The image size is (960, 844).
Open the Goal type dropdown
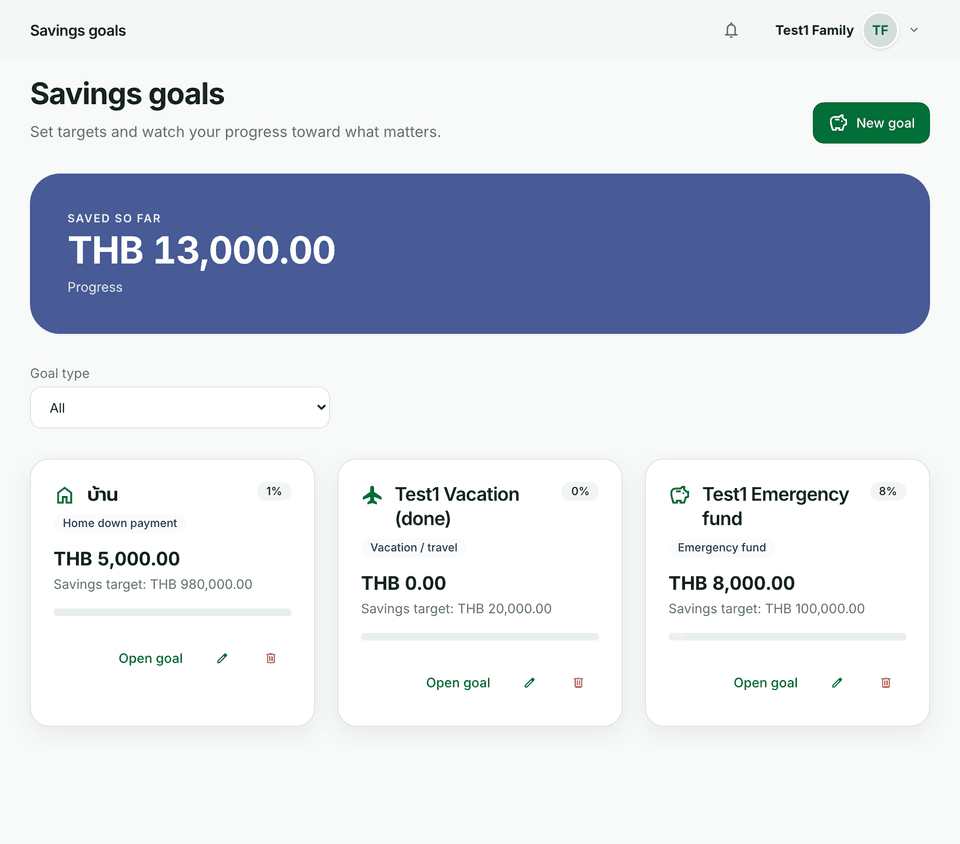click(180, 408)
